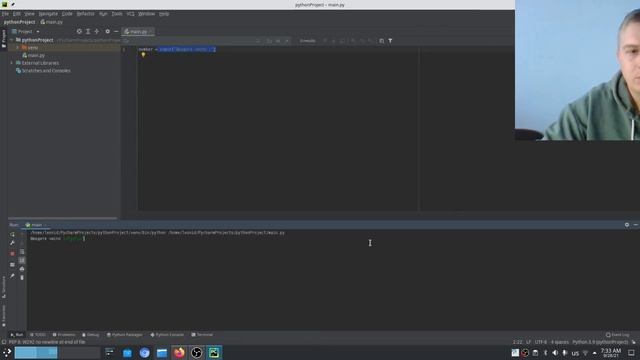Toggle filter search results icon
Viewport: 640px width, 360px height.
[390, 41]
